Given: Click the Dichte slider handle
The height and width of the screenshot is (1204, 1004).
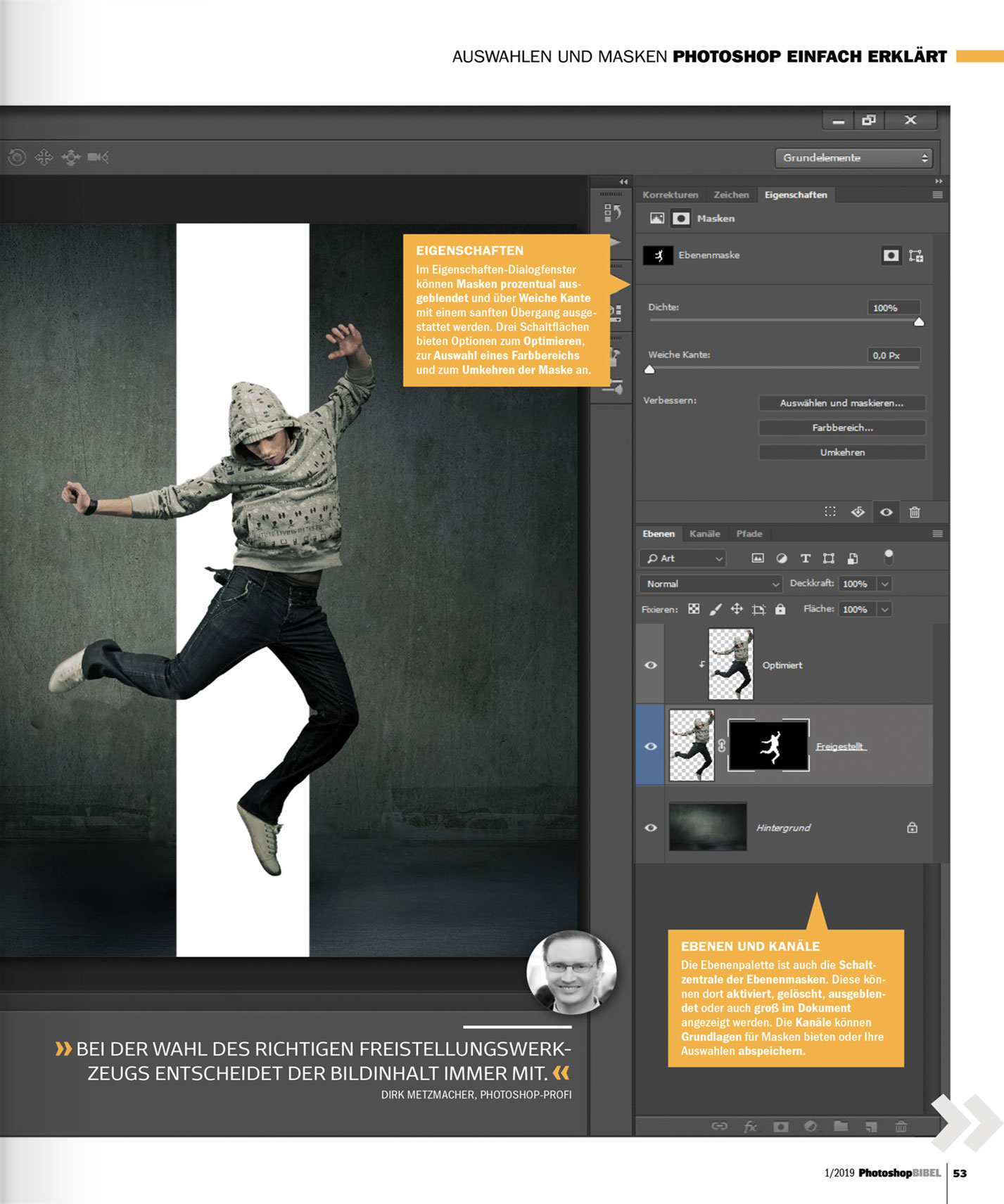Looking at the screenshot, I should point(919,322).
